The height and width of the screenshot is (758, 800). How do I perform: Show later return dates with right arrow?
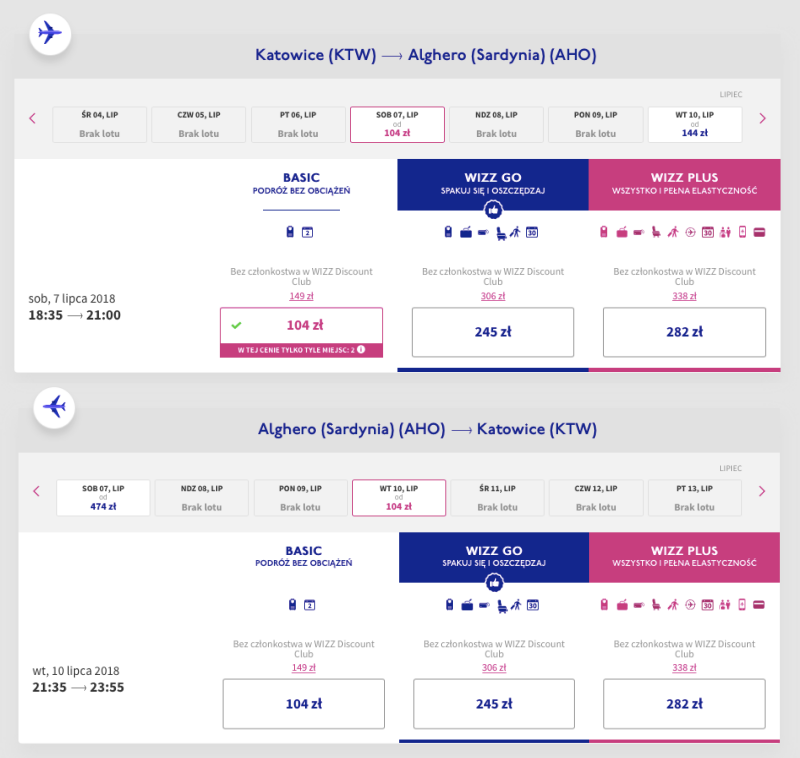pyautogui.click(x=762, y=491)
